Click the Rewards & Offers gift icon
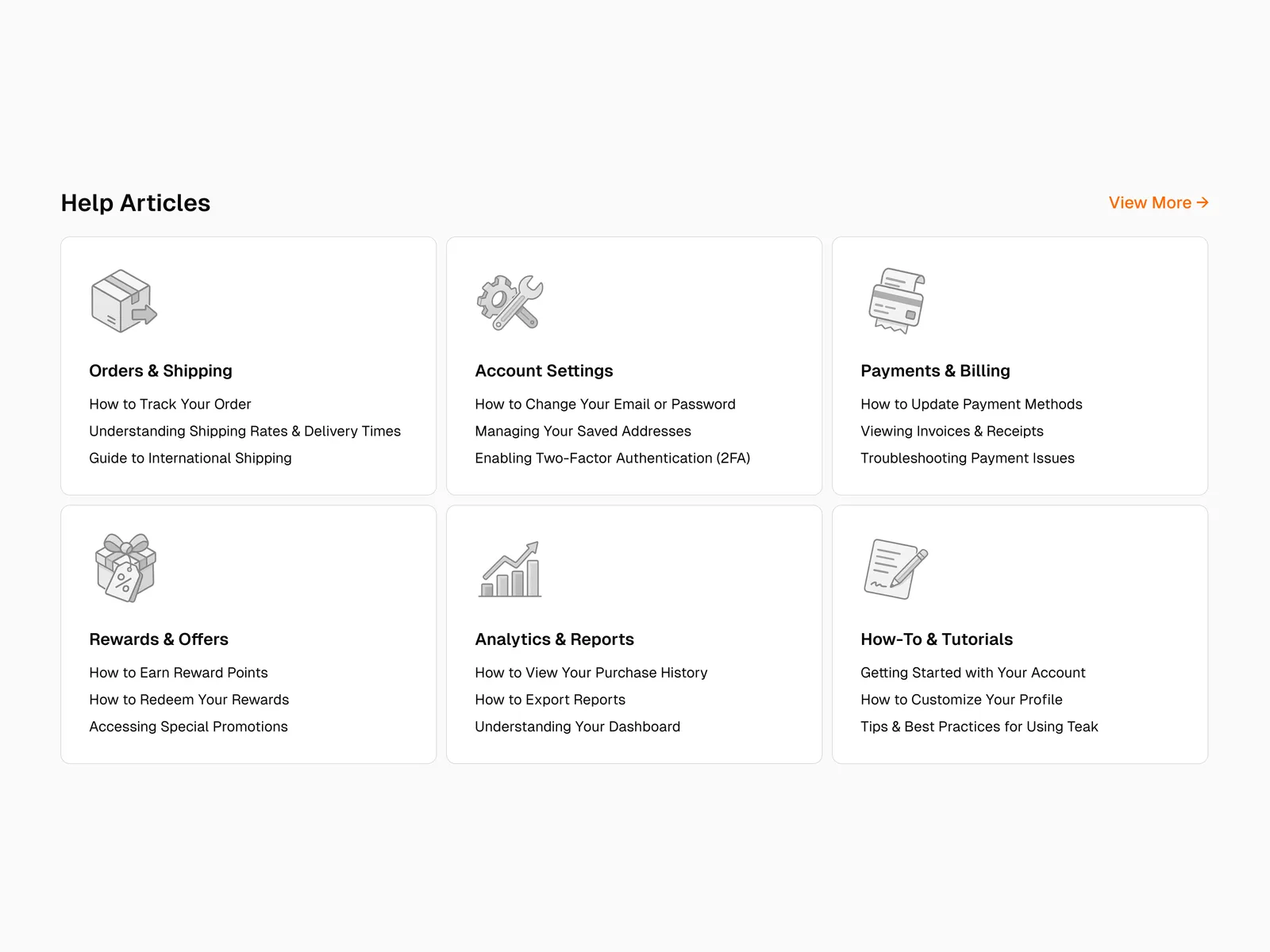The width and height of the screenshot is (1270, 952). tap(125, 568)
